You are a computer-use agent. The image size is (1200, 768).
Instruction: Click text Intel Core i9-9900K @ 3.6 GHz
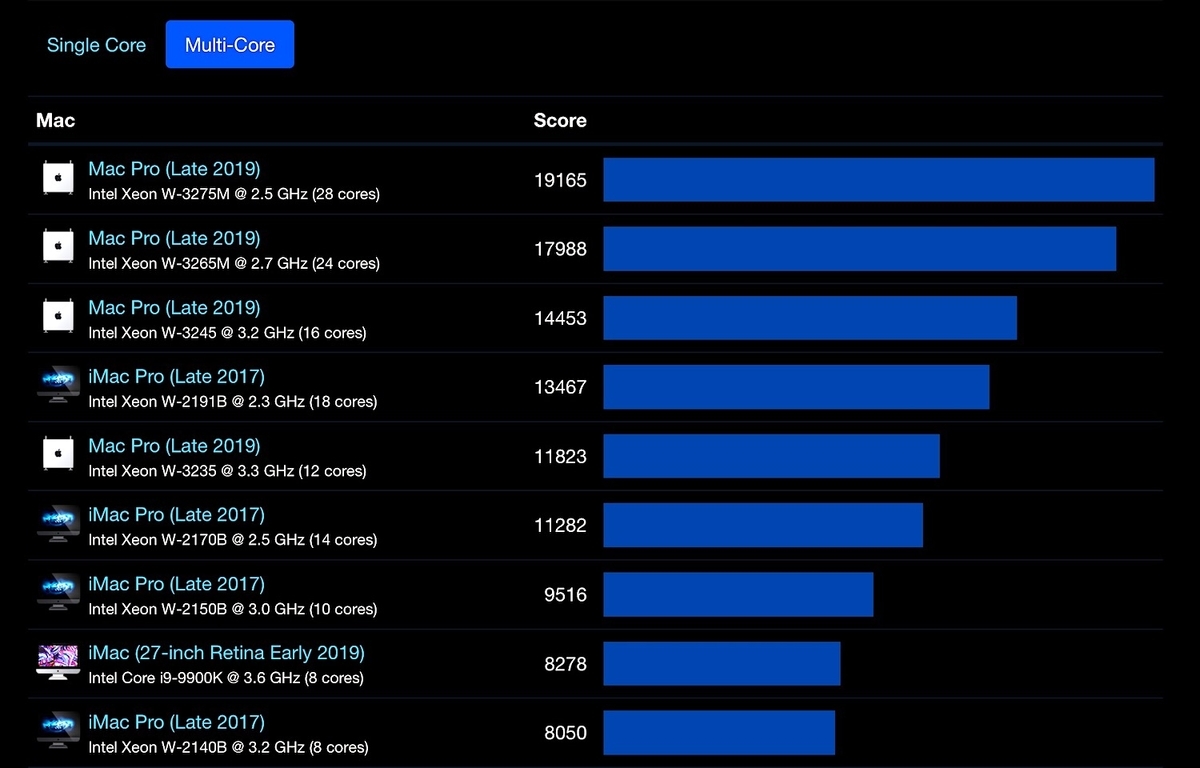(x=194, y=678)
